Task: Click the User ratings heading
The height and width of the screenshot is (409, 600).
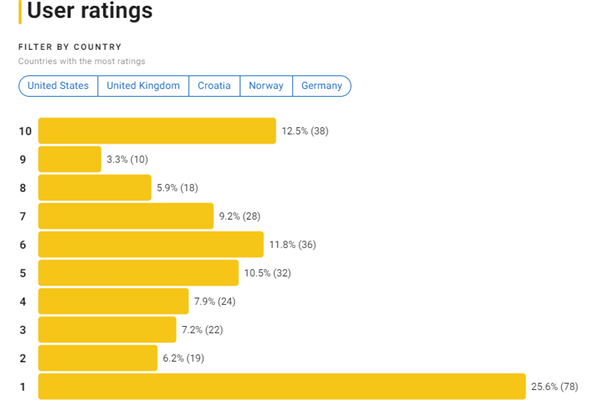Action: [x=90, y=10]
